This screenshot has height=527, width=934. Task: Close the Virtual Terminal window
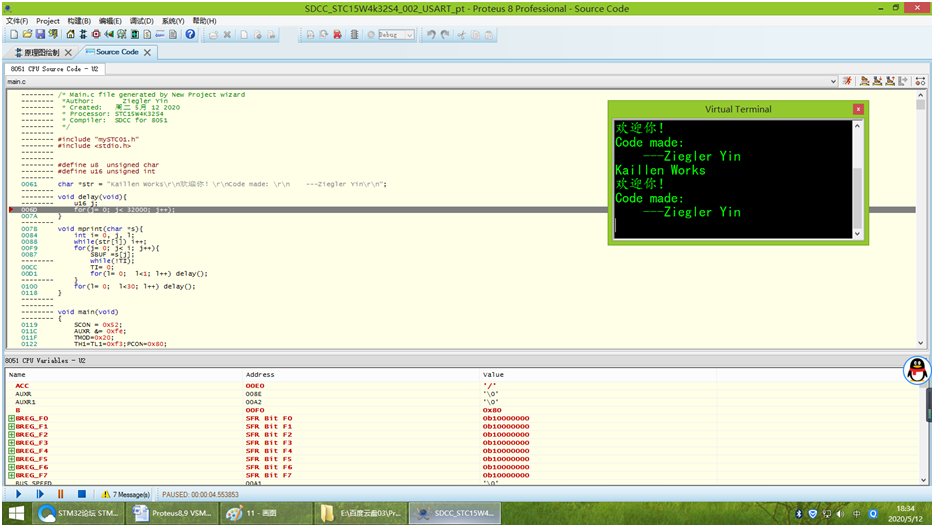coord(857,109)
